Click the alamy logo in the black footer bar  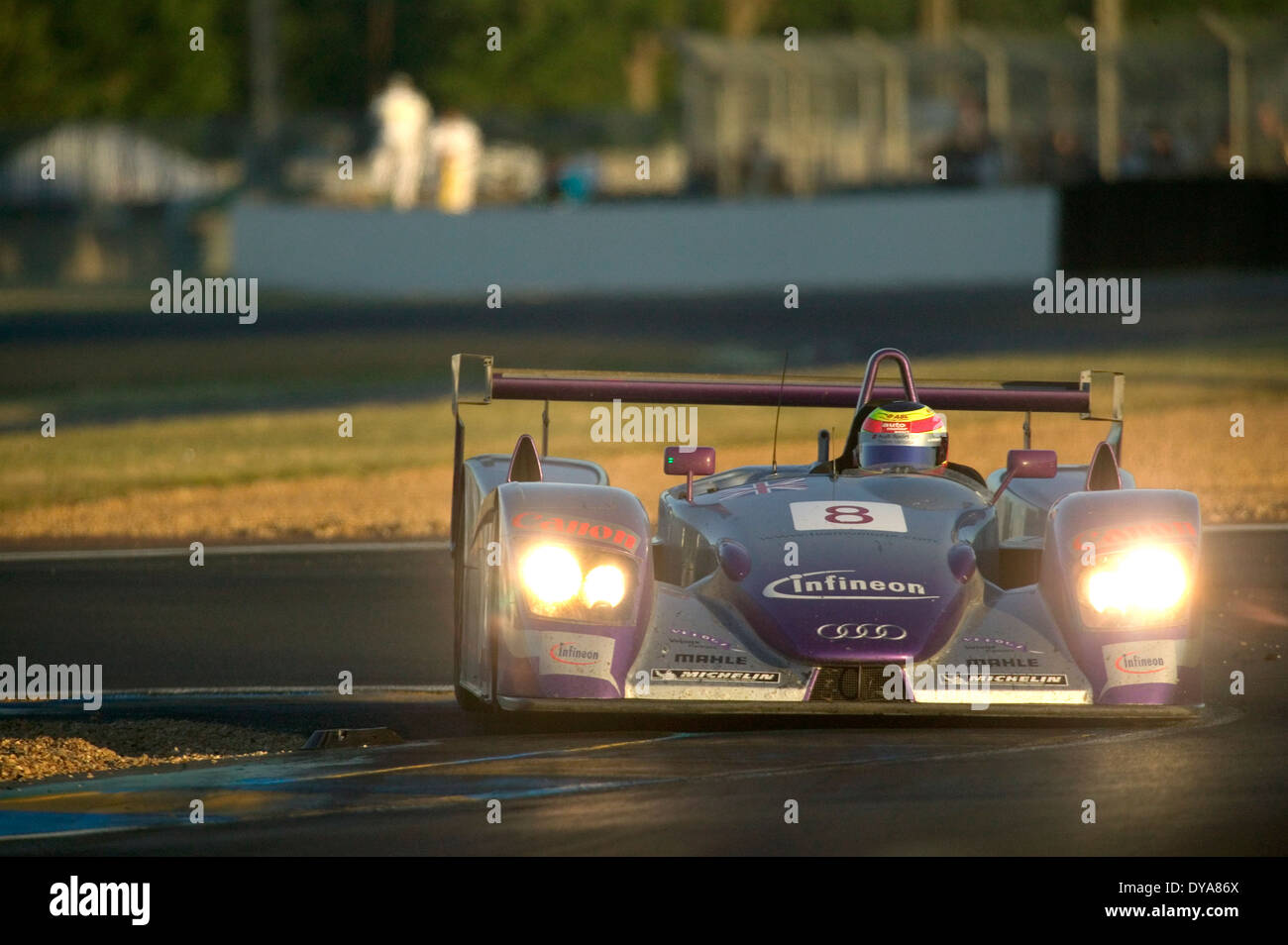99,900
